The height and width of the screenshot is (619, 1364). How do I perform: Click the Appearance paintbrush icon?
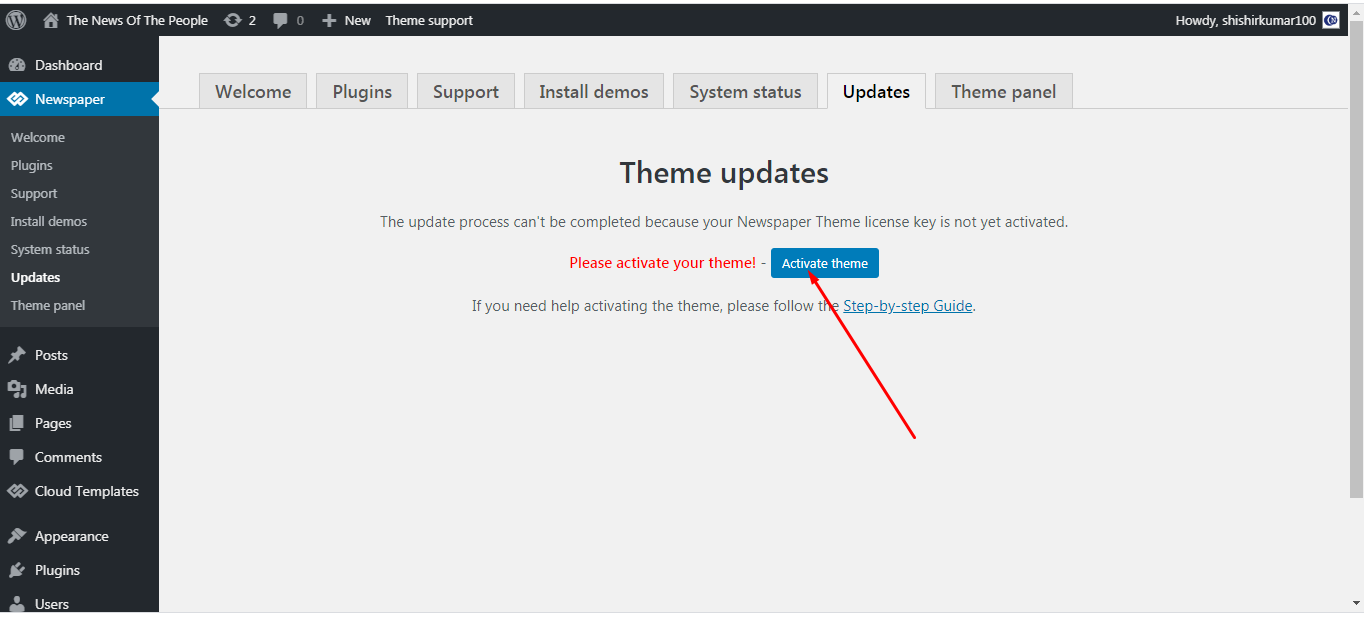point(17,536)
